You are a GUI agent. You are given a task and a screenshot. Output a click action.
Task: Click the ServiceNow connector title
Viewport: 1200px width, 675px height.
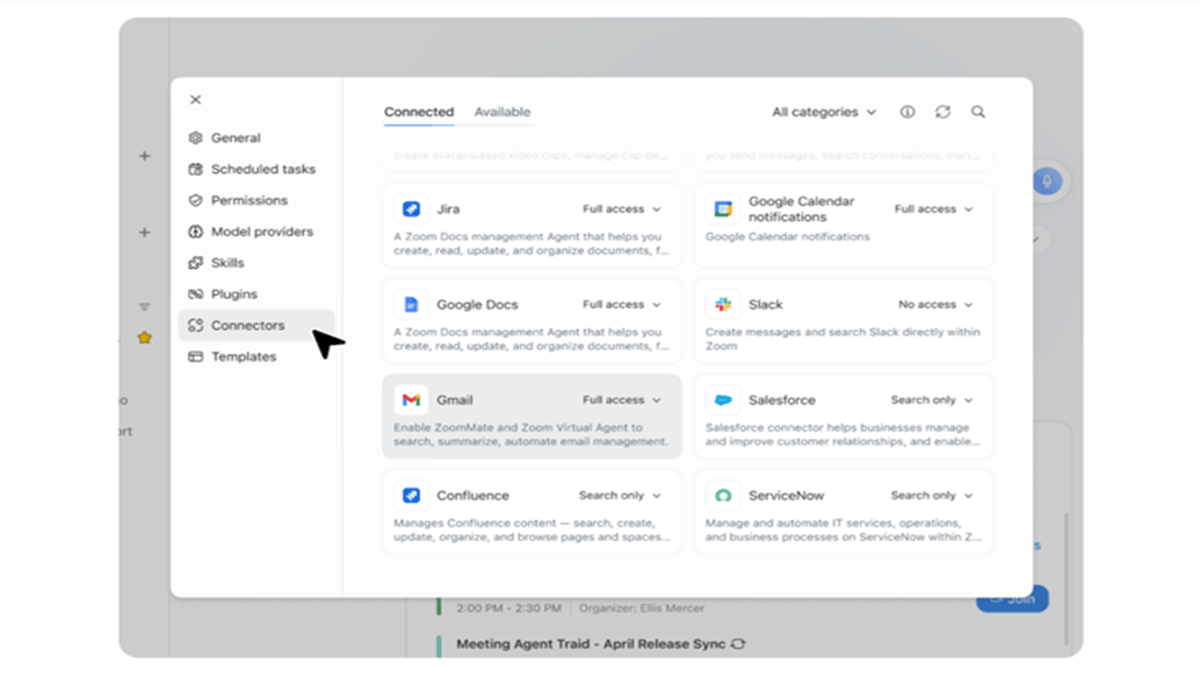(786, 495)
